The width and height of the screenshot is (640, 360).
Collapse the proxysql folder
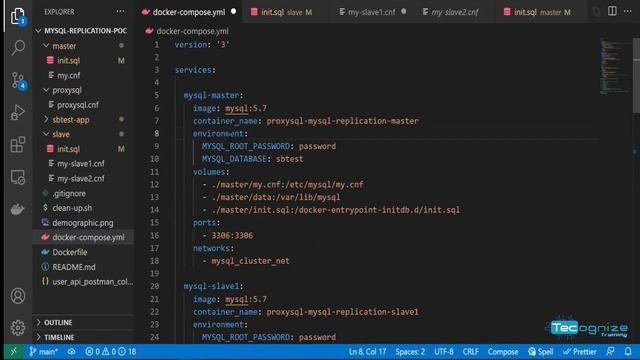(84, 90)
